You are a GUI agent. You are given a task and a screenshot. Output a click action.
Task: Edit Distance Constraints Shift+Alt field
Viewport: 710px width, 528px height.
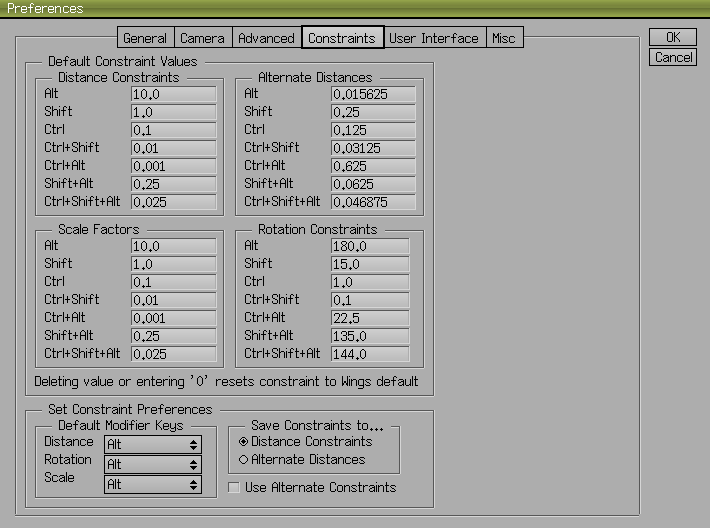174,184
